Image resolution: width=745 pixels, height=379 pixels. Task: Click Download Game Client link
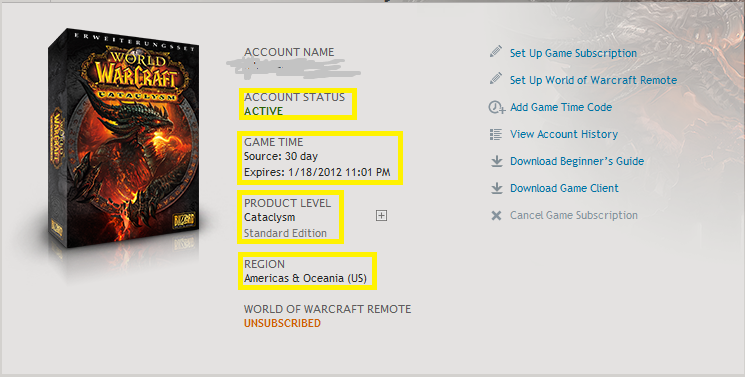[x=564, y=189]
